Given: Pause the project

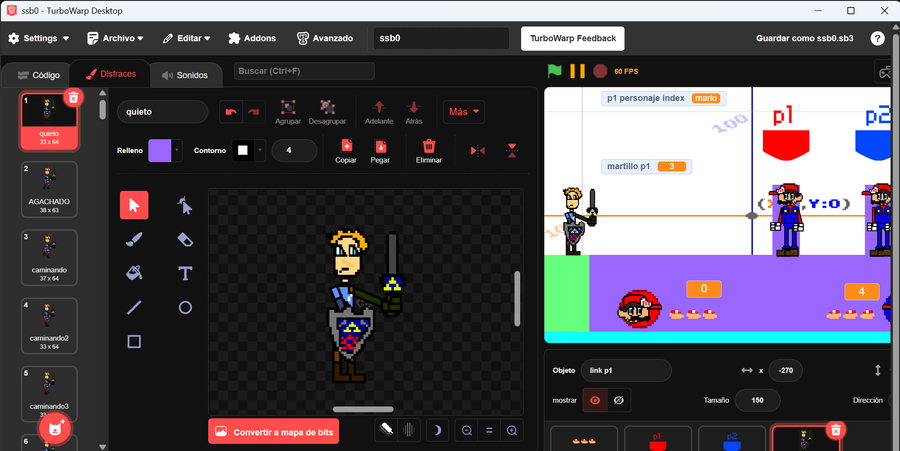Looking at the screenshot, I should coord(577,71).
